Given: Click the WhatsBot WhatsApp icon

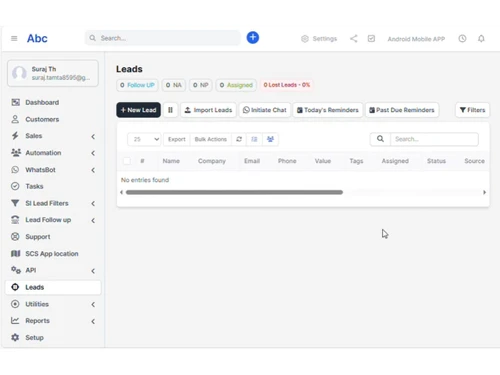Looking at the screenshot, I should click(15, 170).
